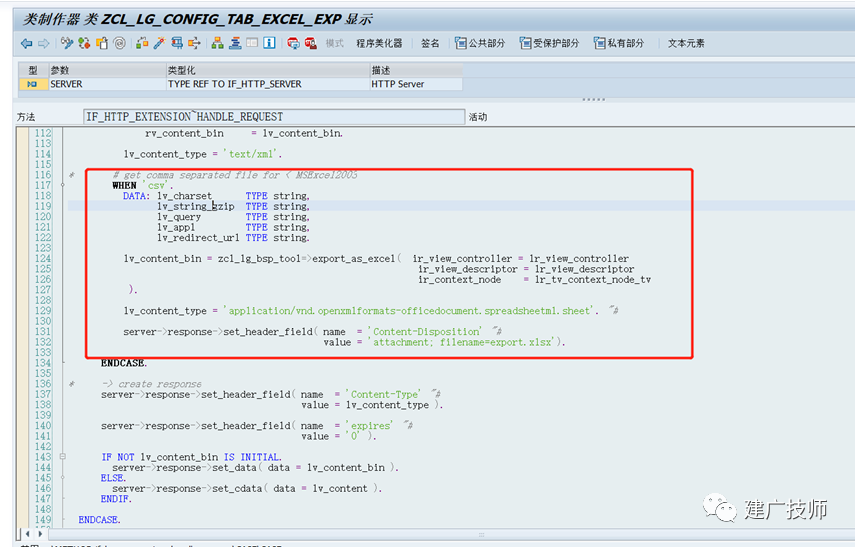Open the navigation stack icon

pyautogui.click(x=235, y=43)
